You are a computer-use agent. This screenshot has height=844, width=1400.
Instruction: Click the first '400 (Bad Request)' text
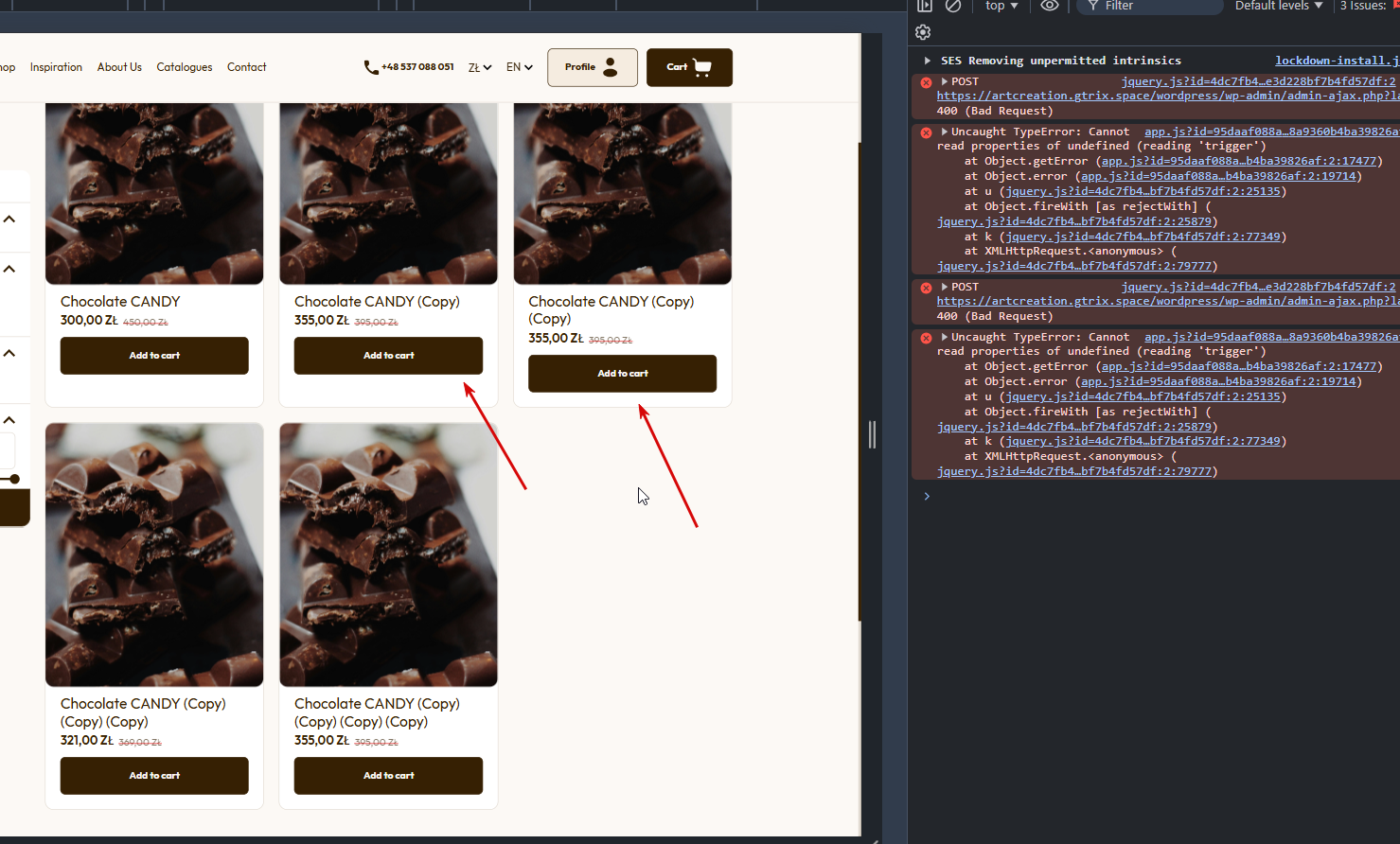[994, 112]
